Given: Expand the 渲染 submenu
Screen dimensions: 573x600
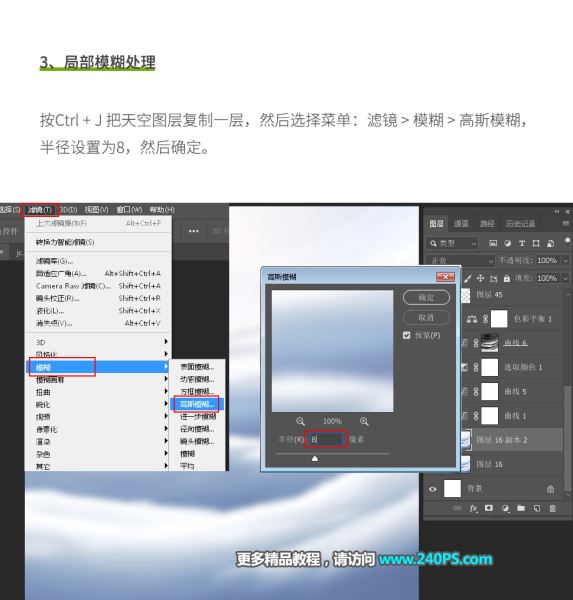Looking at the screenshot, I should click(x=98, y=442).
